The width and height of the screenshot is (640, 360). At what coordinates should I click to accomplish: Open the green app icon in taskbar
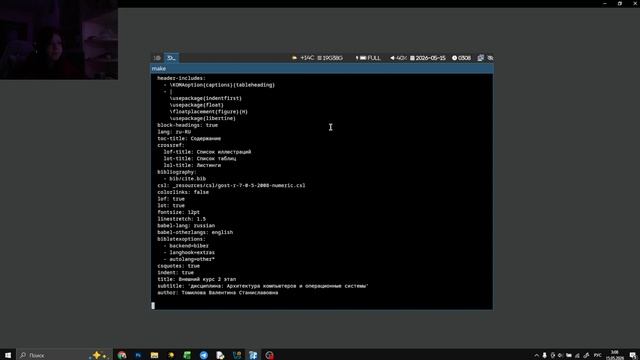(x=187, y=355)
